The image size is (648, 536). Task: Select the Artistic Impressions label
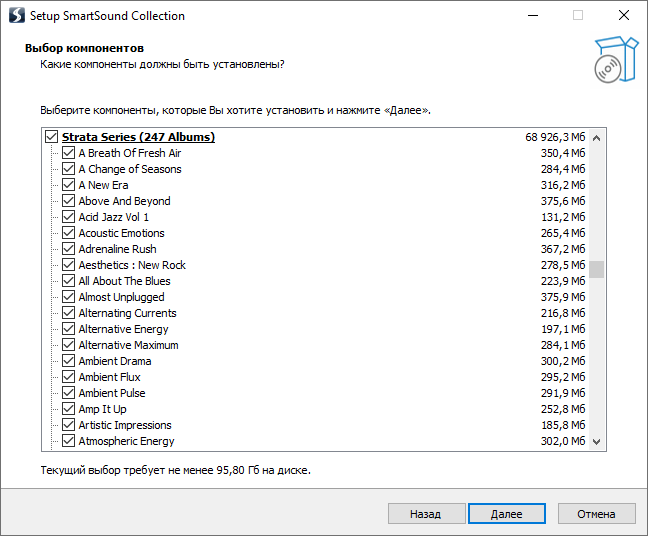[x=125, y=425]
